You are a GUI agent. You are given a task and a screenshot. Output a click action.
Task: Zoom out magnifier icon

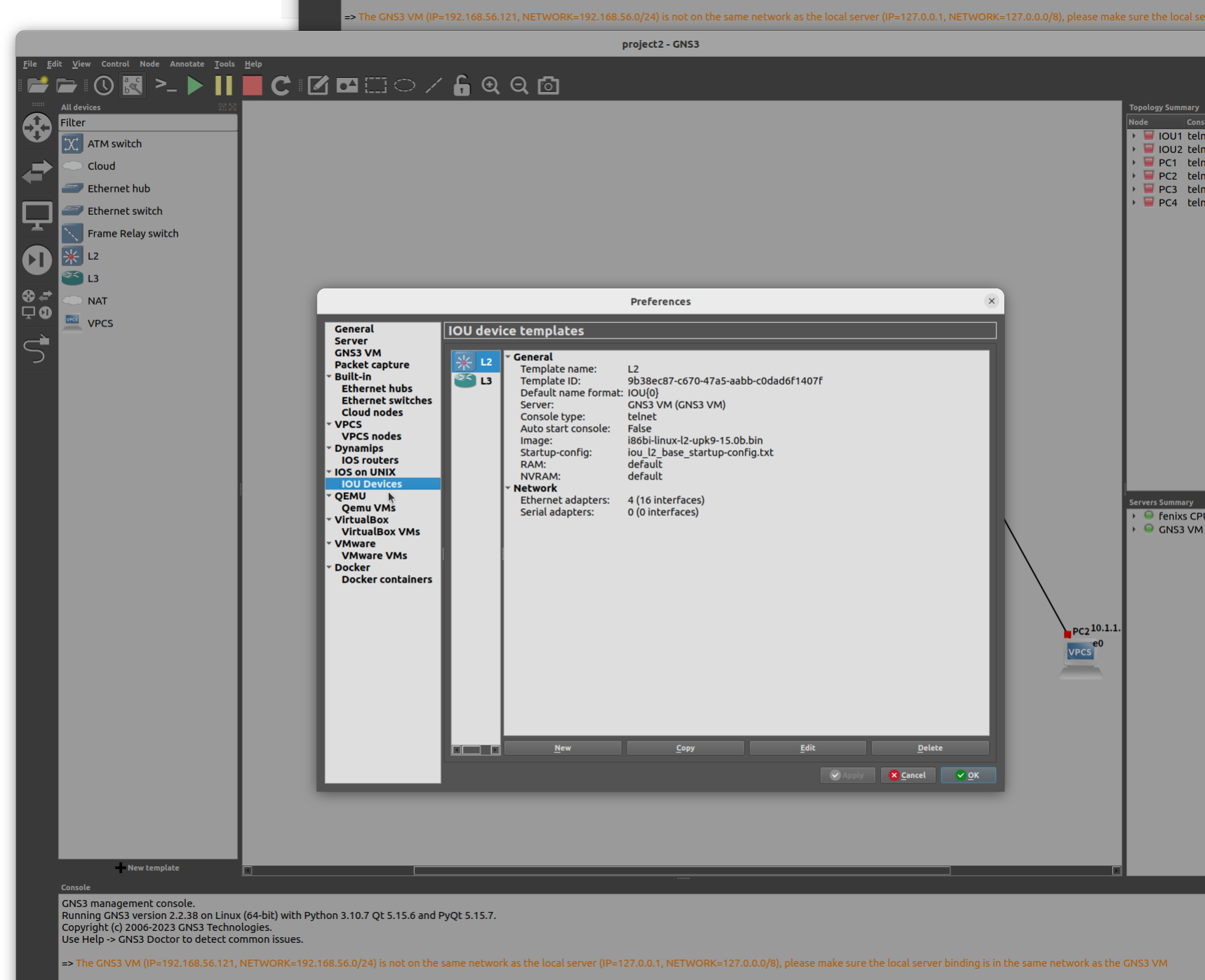[519, 86]
